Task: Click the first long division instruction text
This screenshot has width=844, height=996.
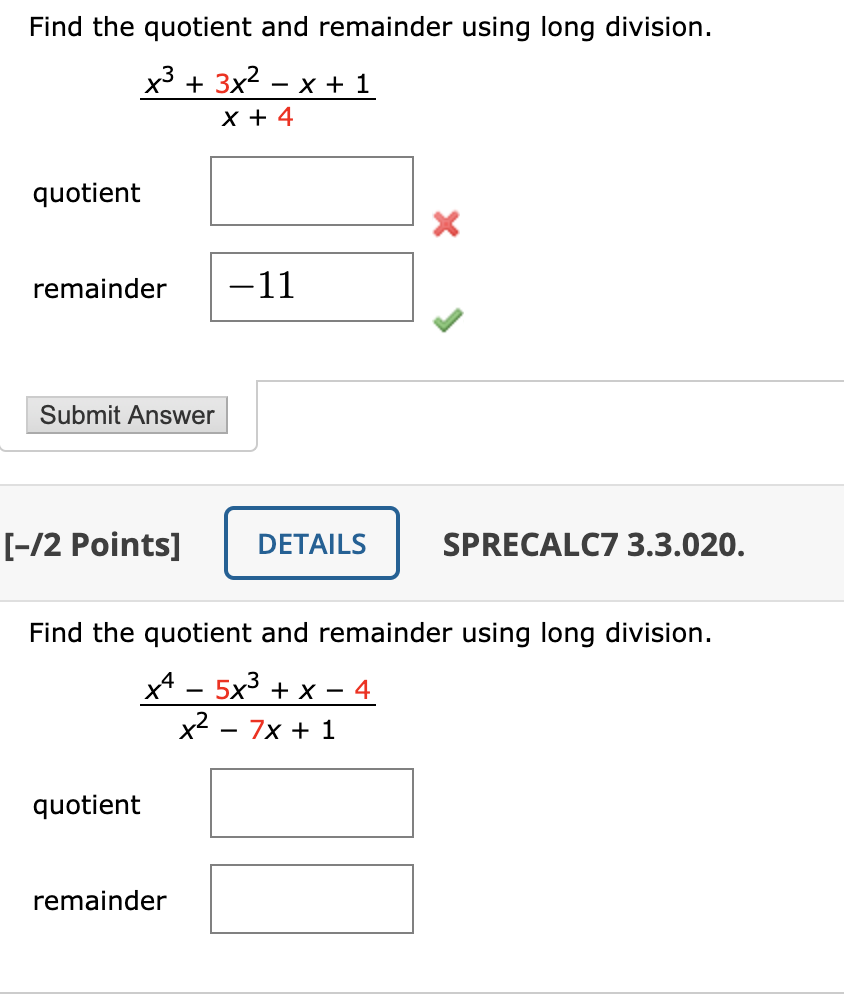Action: [x=370, y=27]
